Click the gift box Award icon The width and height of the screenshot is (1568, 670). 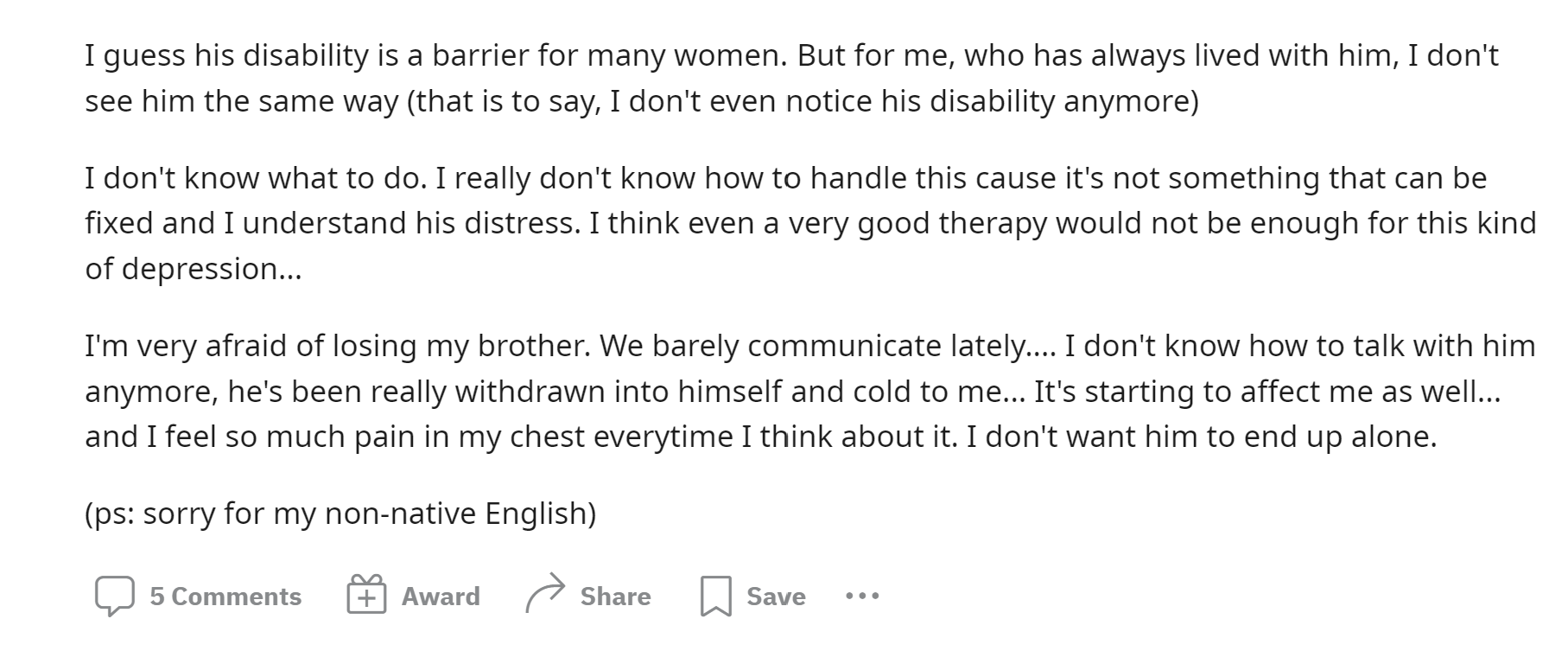point(366,595)
